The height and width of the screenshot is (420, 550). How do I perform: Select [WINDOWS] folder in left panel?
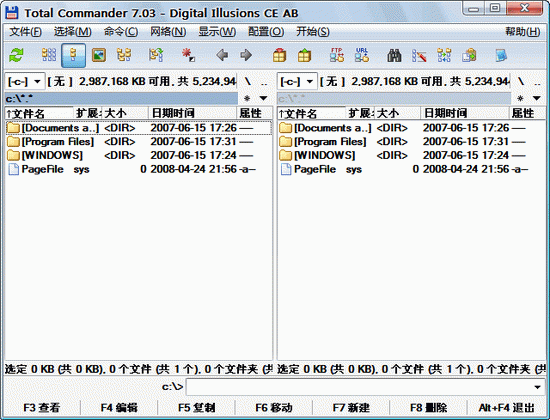[139, 155]
